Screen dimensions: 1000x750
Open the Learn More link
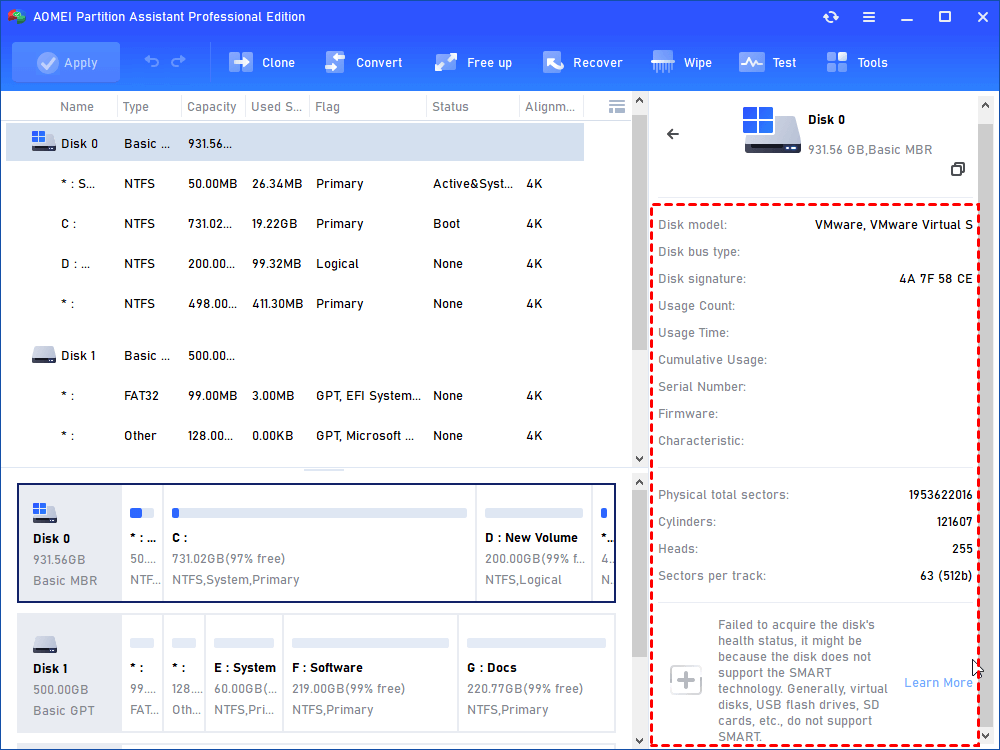(x=938, y=682)
